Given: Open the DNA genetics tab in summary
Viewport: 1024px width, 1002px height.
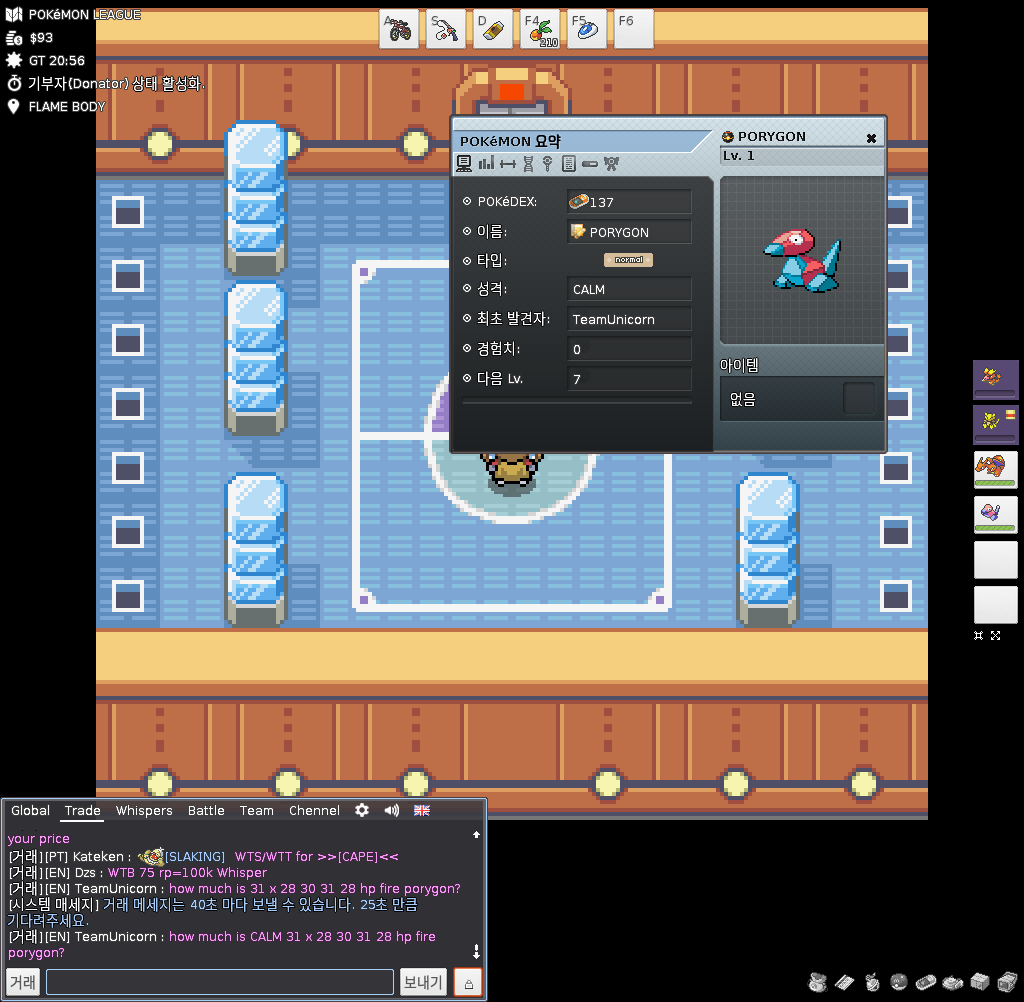Looking at the screenshot, I should [x=528, y=163].
